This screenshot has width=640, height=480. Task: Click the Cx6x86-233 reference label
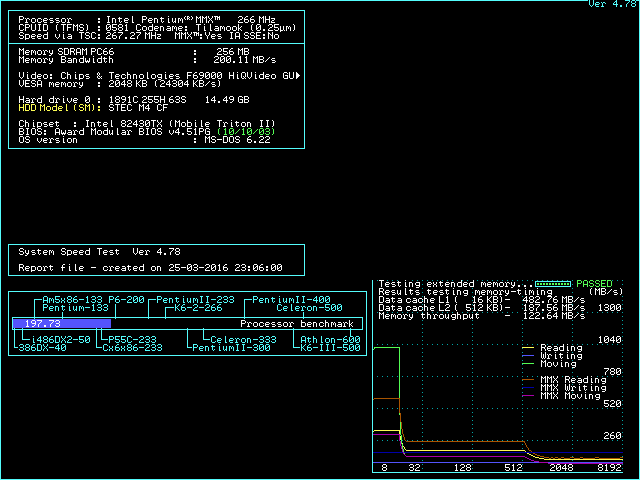click(x=132, y=348)
